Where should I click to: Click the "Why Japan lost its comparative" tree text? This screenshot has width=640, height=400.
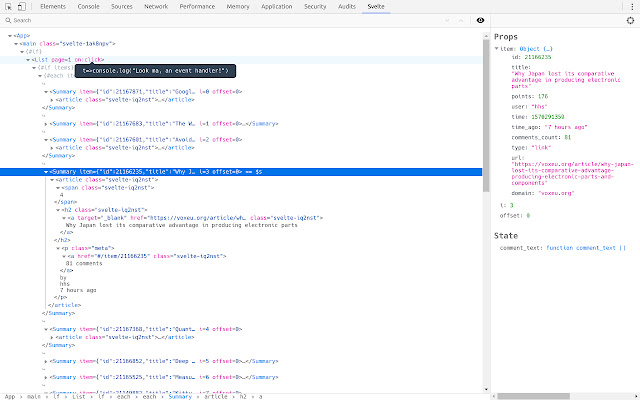pos(182,225)
